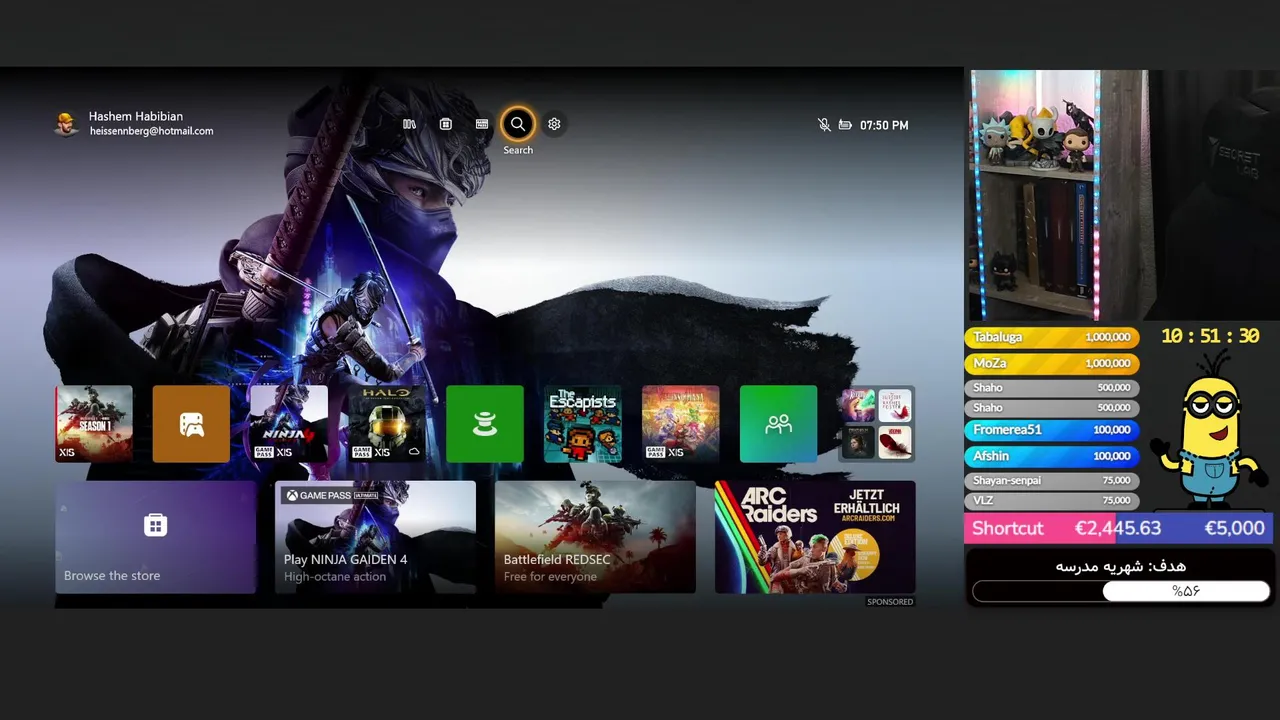
Task: Open the Search icon in top bar
Action: (x=518, y=124)
